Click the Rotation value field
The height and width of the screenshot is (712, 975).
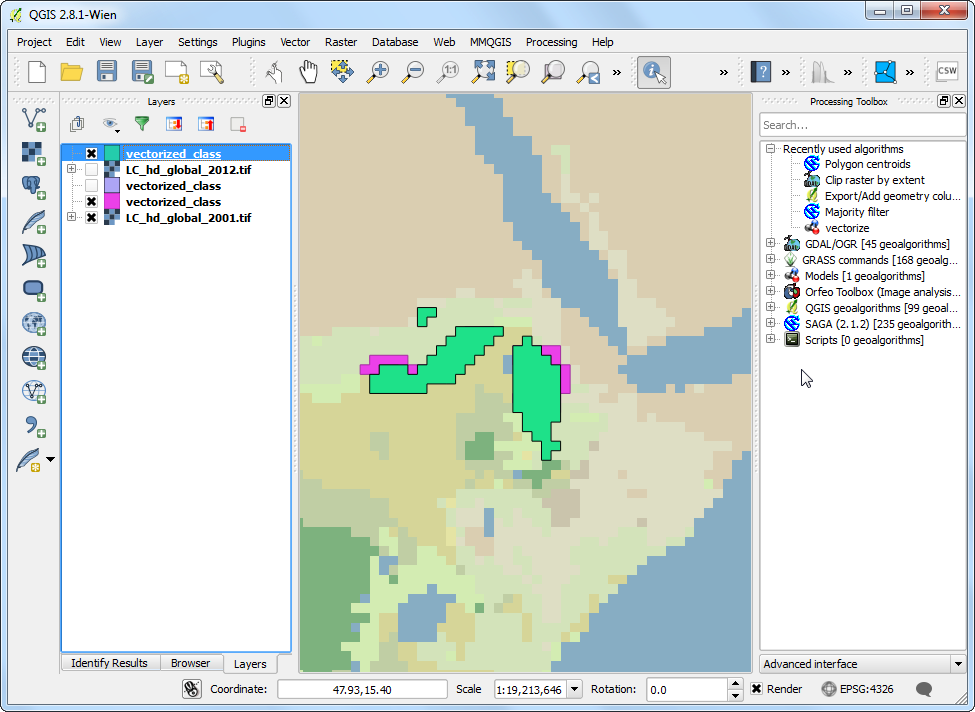coord(686,689)
